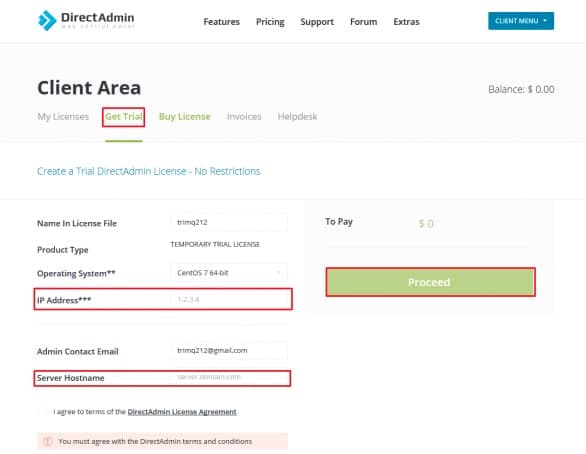Screen dimensions: 586x454
Task: Click the terms and conditions error message
Action: pyautogui.click(x=163, y=441)
